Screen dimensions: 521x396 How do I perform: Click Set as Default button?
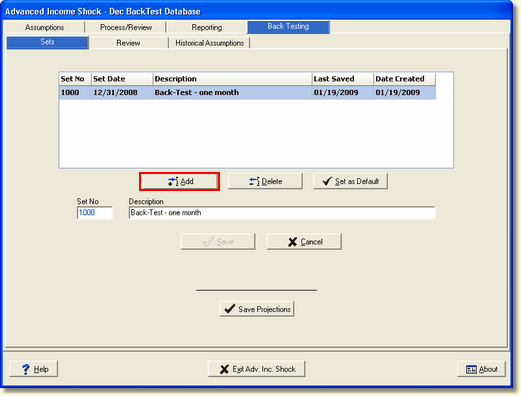[350, 181]
